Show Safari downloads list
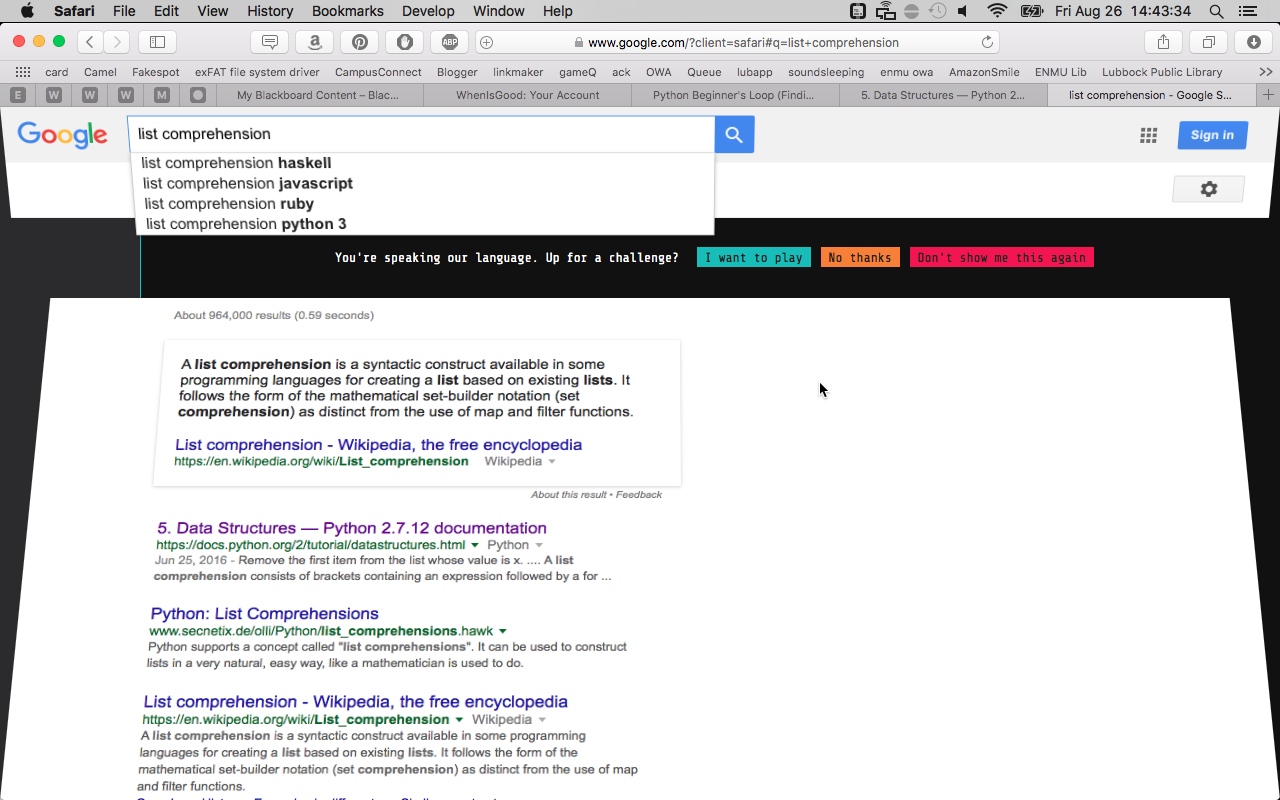 coord(1253,42)
